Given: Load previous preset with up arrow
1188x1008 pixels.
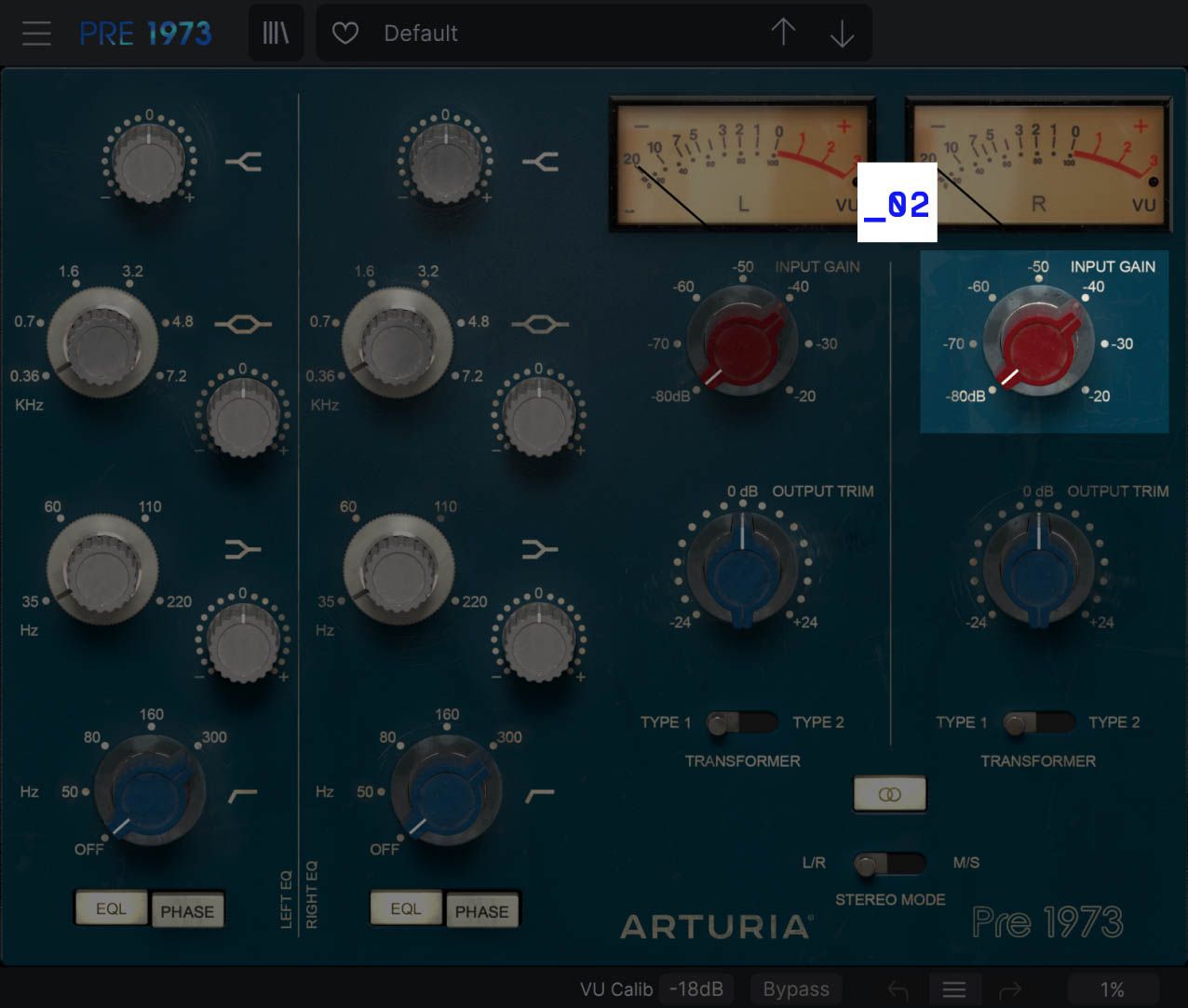Looking at the screenshot, I should coord(783,34).
